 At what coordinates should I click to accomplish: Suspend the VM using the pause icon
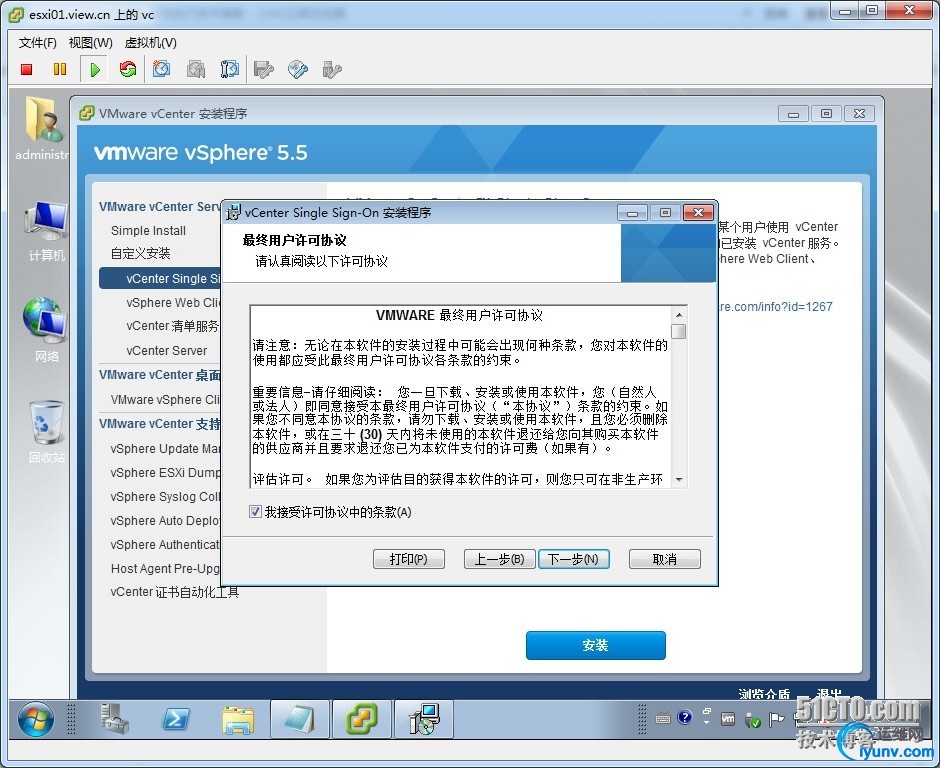coord(60,70)
